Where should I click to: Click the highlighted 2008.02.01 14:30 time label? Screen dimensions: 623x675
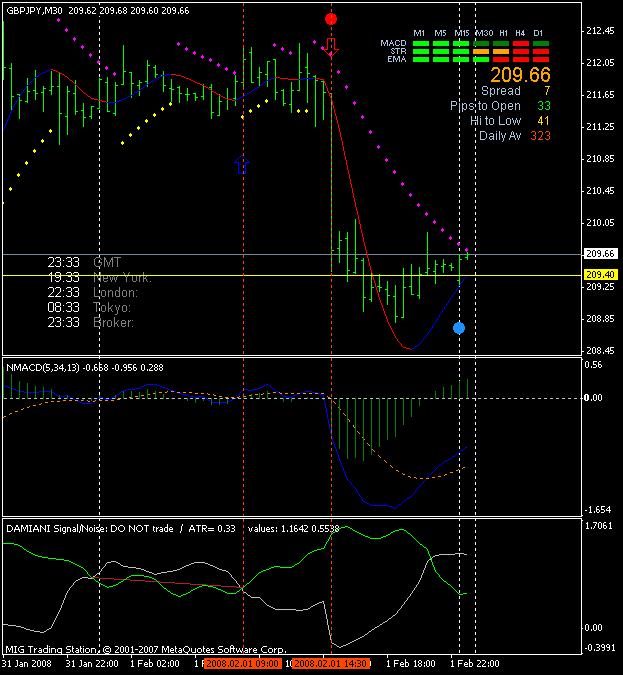pyautogui.click(x=331, y=663)
